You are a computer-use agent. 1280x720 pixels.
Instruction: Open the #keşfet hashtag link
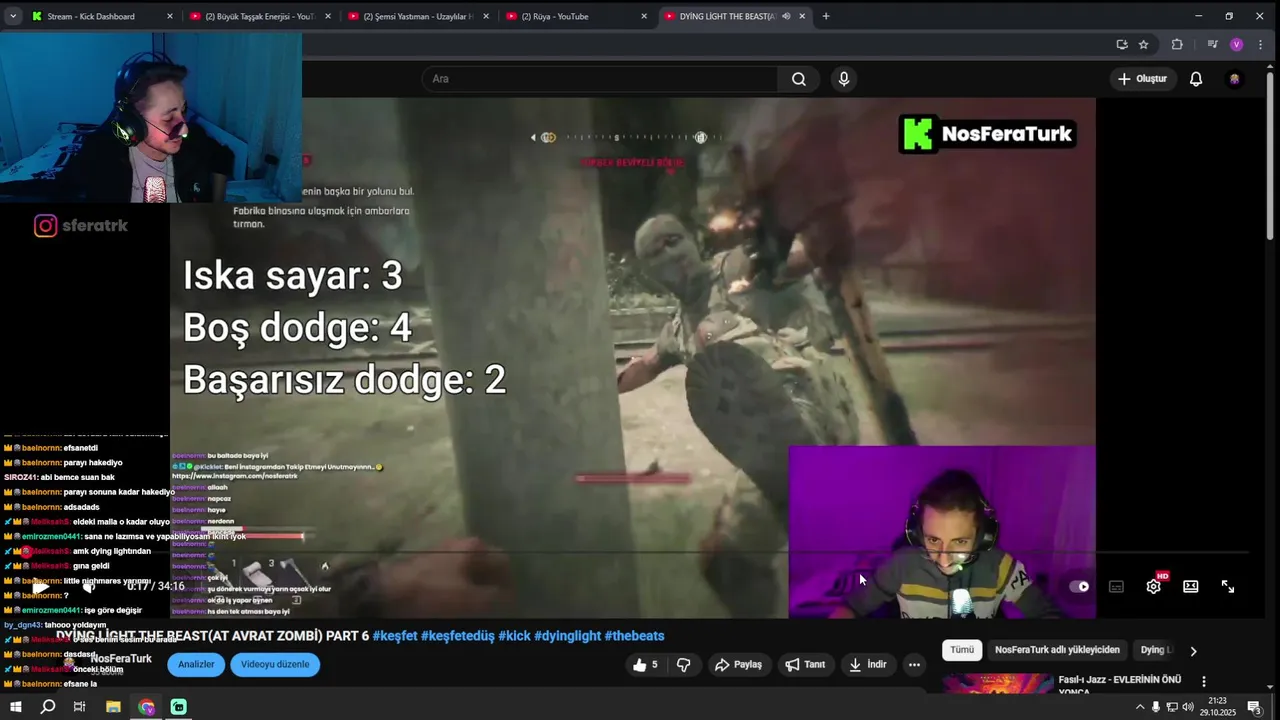(x=395, y=636)
